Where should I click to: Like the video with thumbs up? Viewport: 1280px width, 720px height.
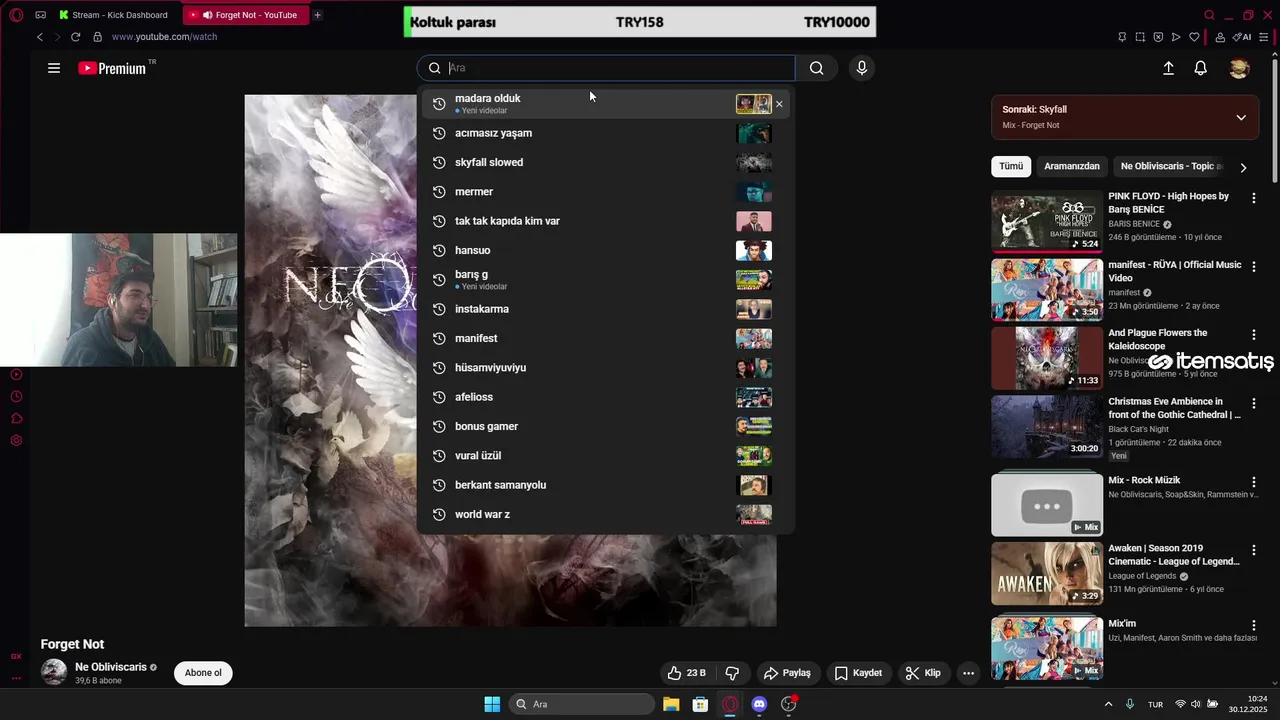(687, 673)
